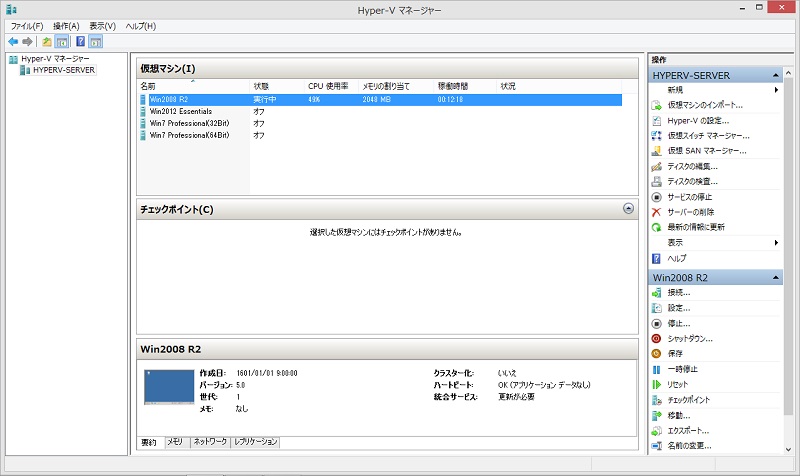Click actions pane scrollbar up arrow
The width and height of the screenshot is (800, 476).
[788, 73]
